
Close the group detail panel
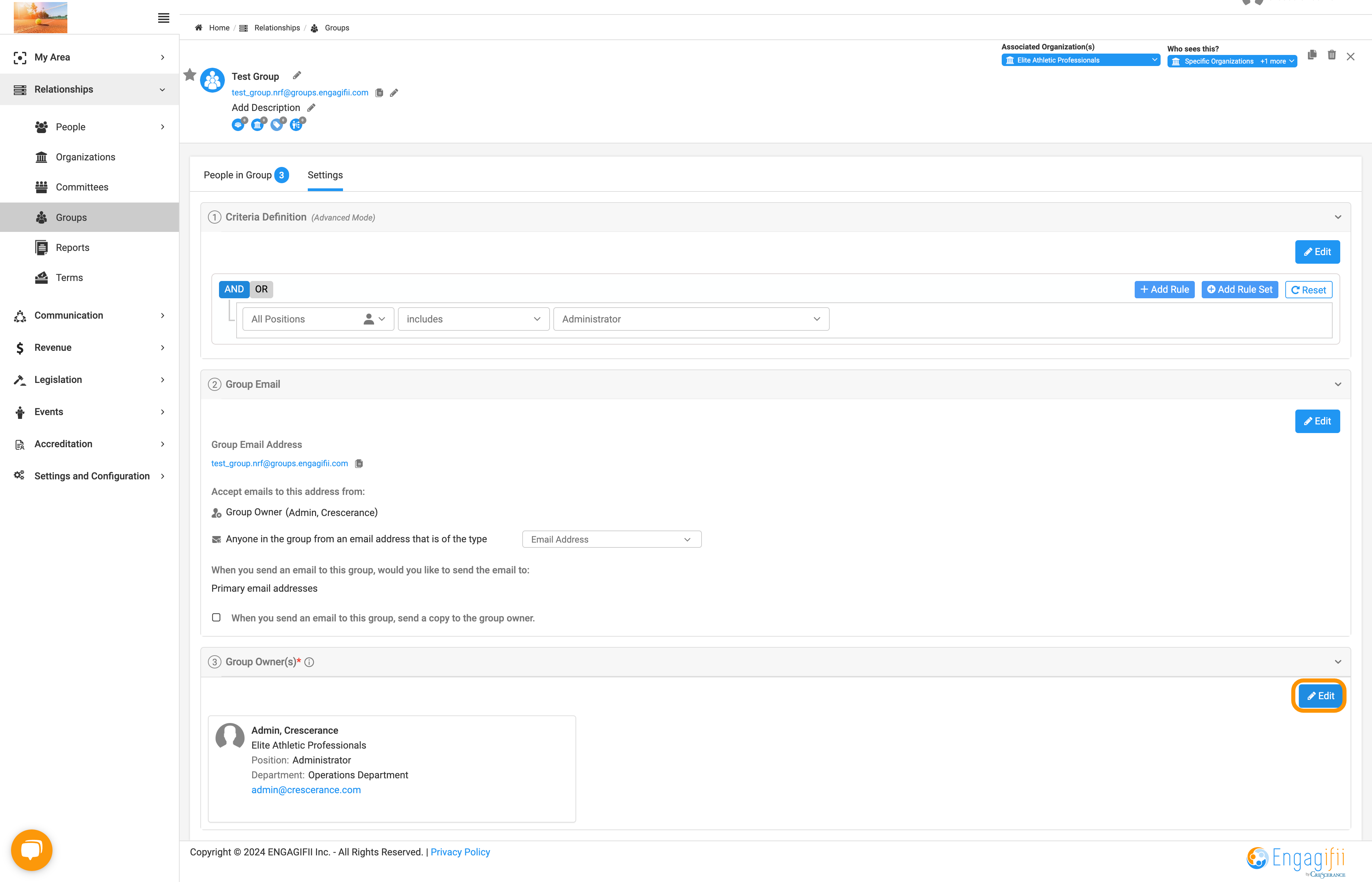point(1351,56)
